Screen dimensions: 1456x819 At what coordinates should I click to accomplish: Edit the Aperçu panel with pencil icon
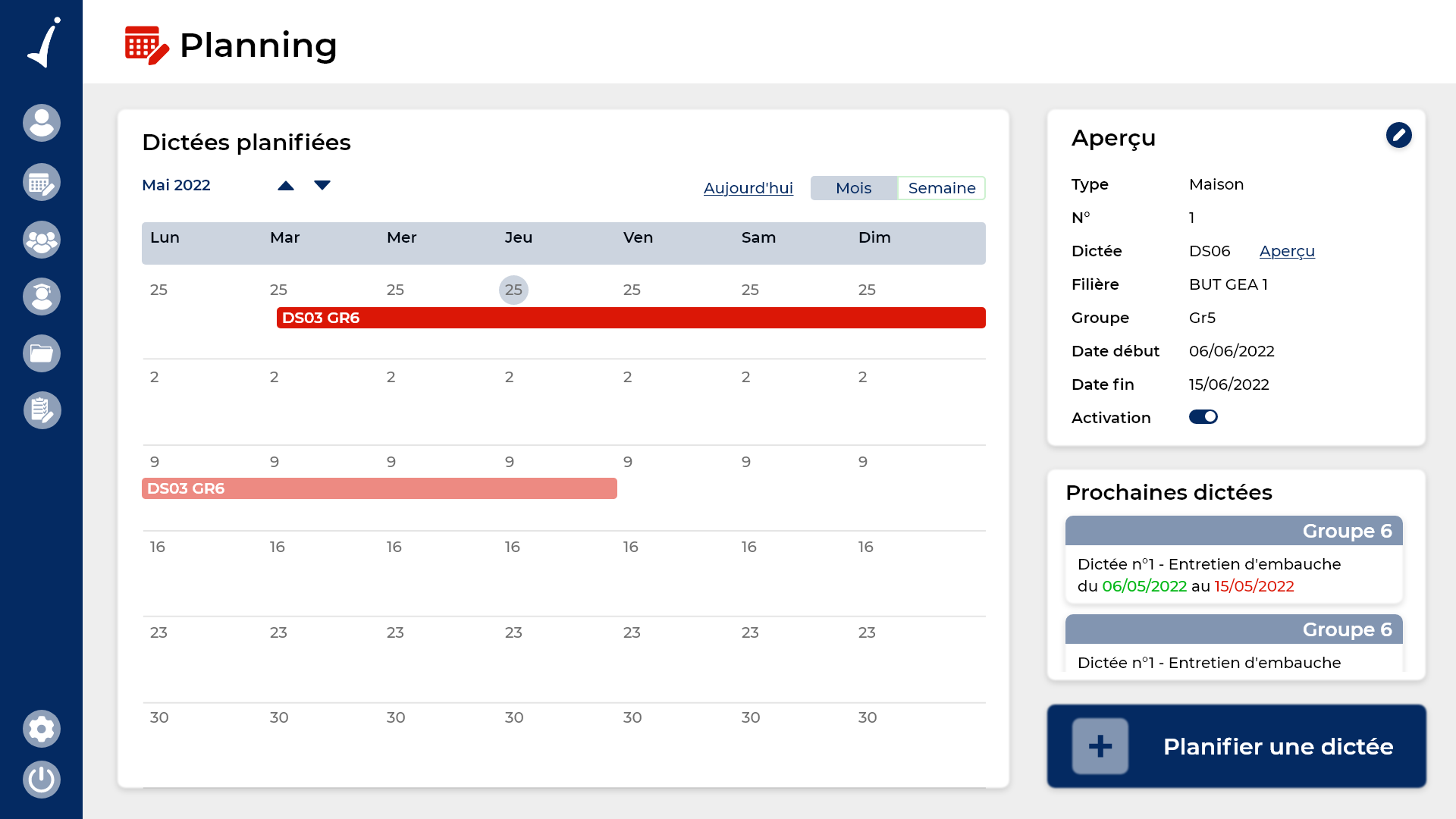tap(1398, 136)
